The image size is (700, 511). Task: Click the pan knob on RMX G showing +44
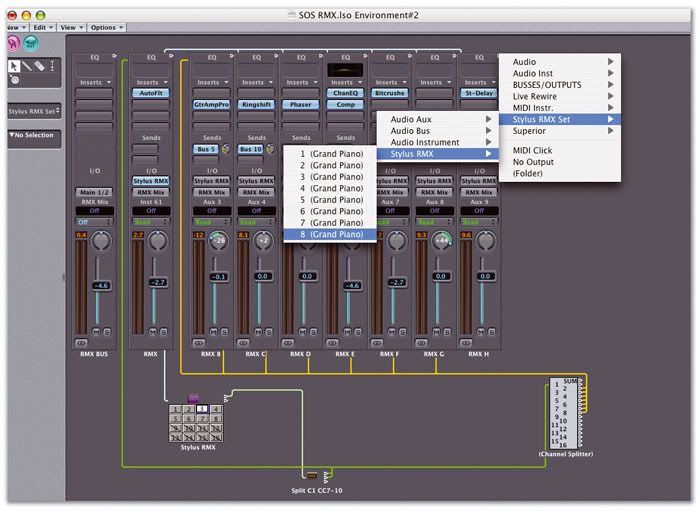tap(442, 241)
